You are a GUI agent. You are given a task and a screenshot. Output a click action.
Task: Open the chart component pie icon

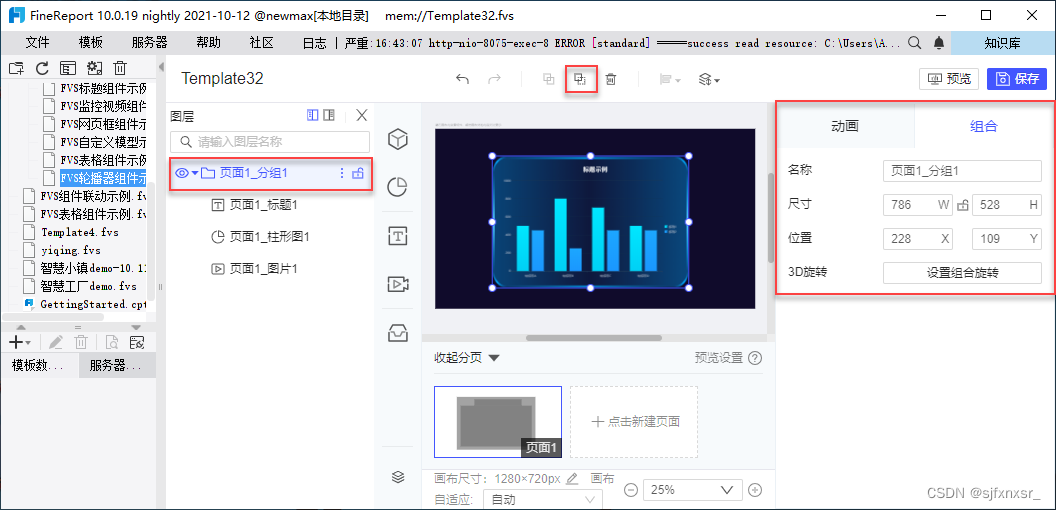[x=398, y=187]
